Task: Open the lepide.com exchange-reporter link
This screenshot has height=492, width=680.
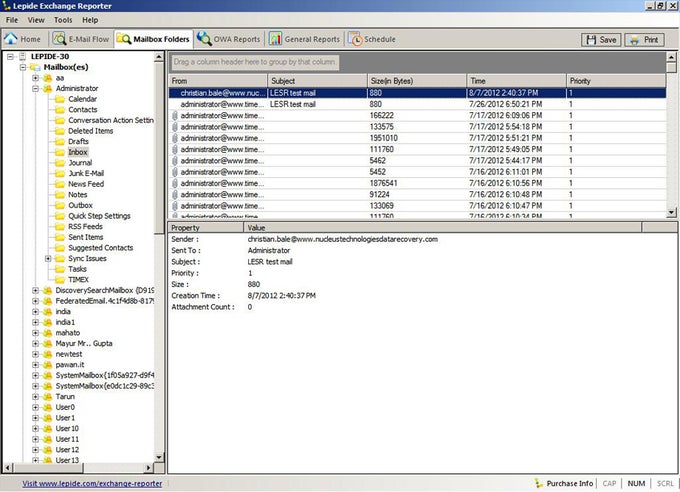Action: (92, 483)
